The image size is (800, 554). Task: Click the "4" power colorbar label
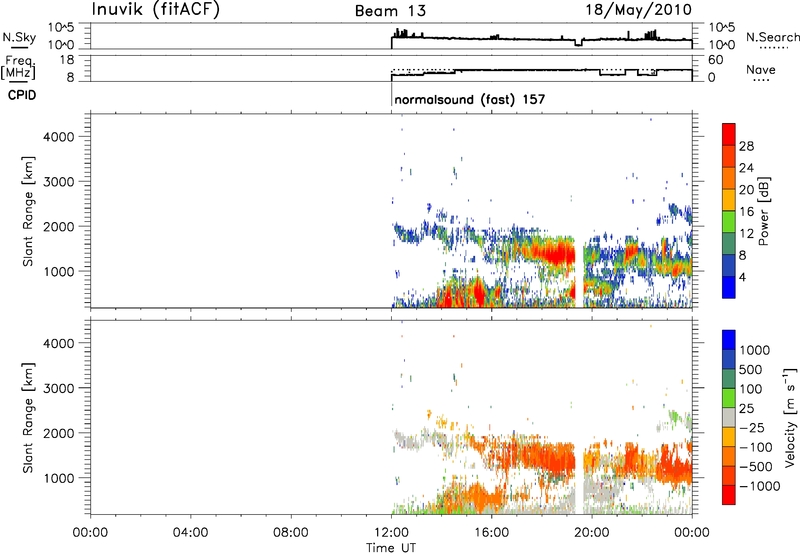click(742, 277)
